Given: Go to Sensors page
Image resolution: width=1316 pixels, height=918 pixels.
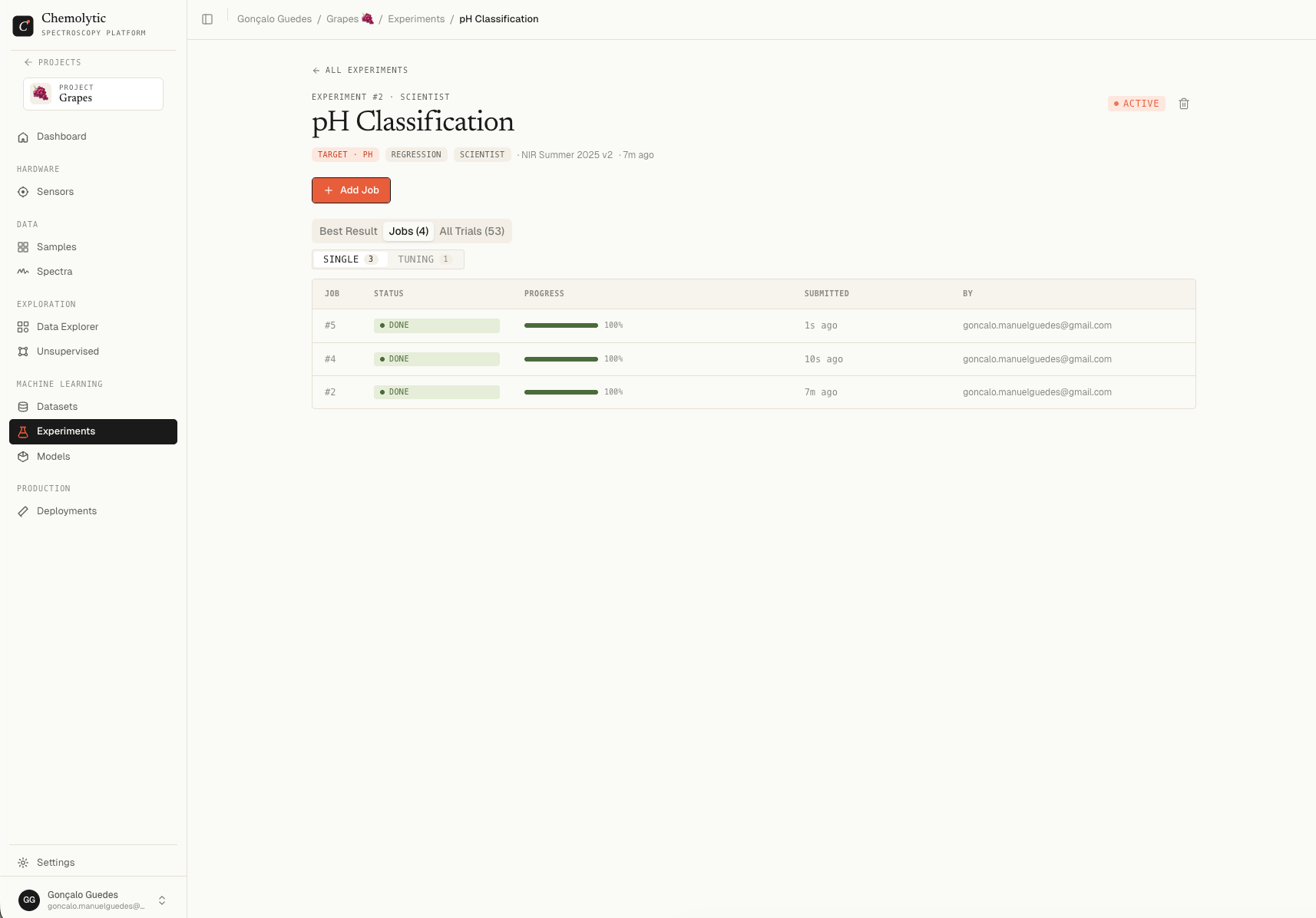Looking at the screenshot, I should tap(93, 192).
